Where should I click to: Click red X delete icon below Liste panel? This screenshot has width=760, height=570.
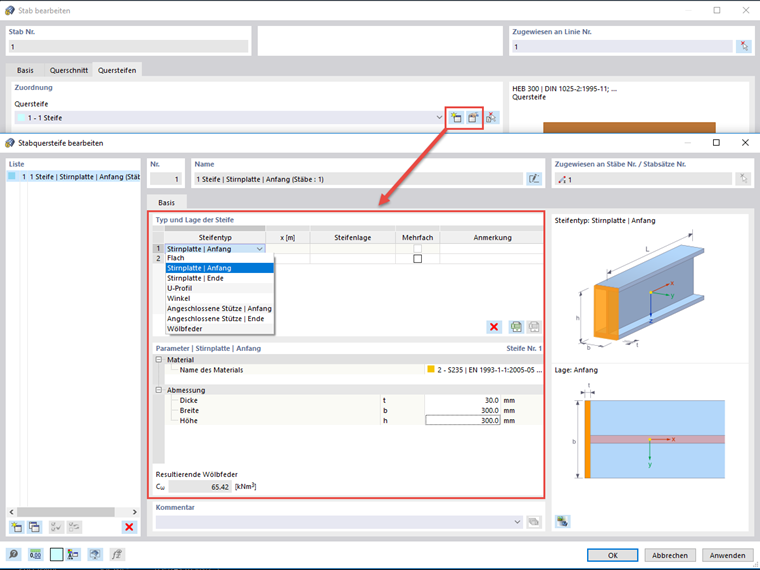tap(129, 527)
